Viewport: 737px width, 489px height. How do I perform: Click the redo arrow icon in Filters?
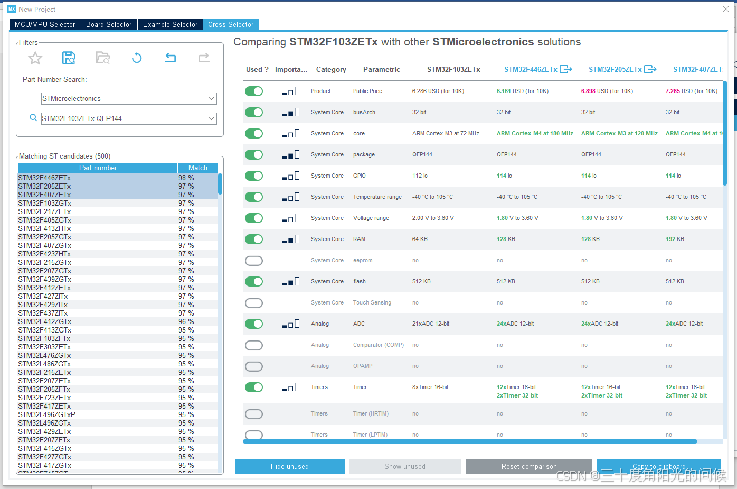pos(204,57)
